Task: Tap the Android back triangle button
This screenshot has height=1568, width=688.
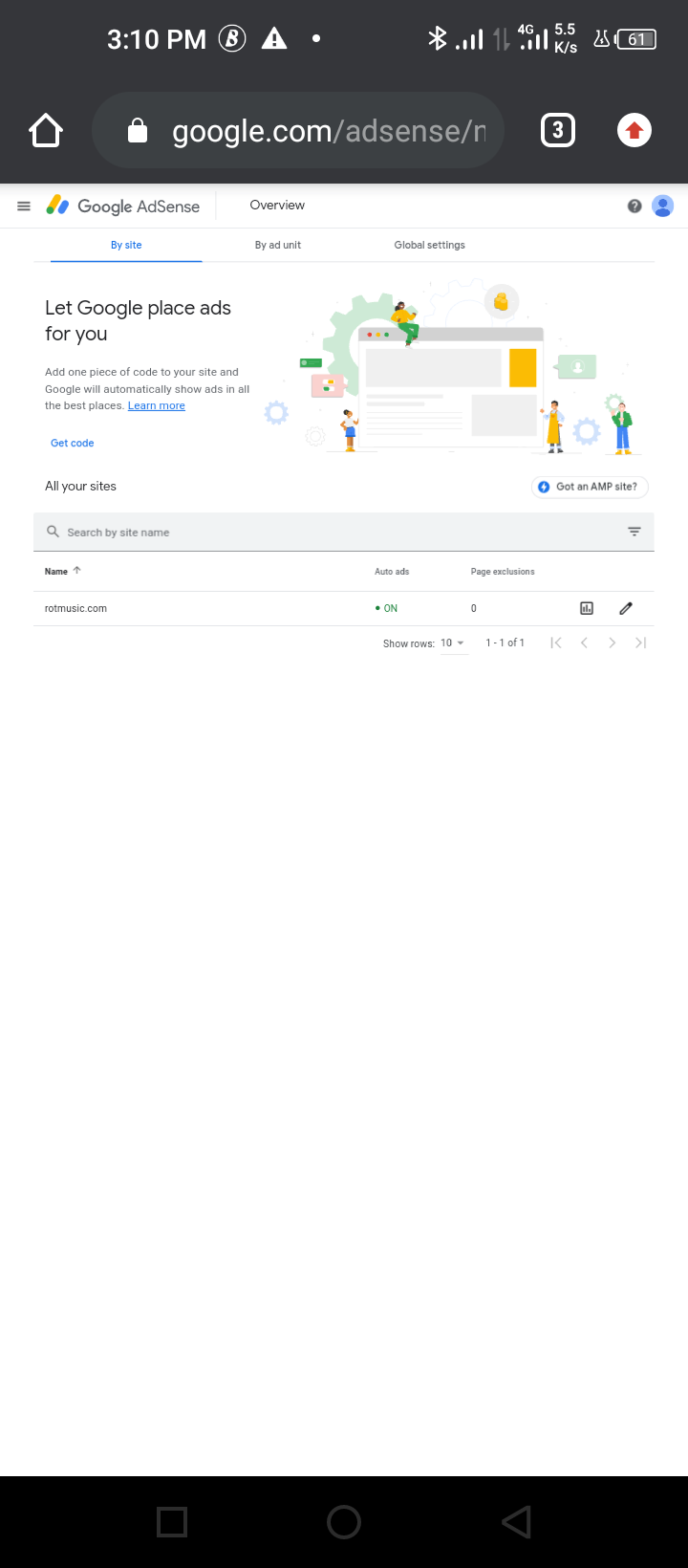Action: [516, 1522]
